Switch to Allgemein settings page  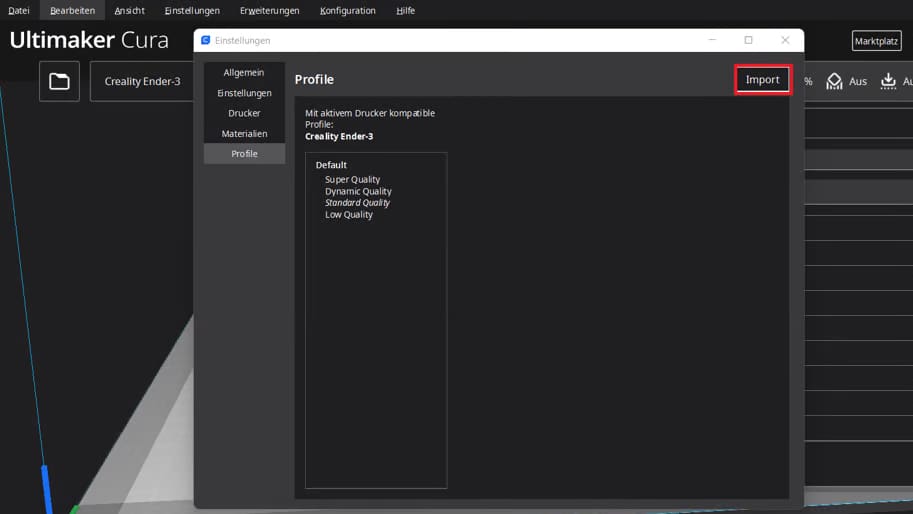[244, 73]
